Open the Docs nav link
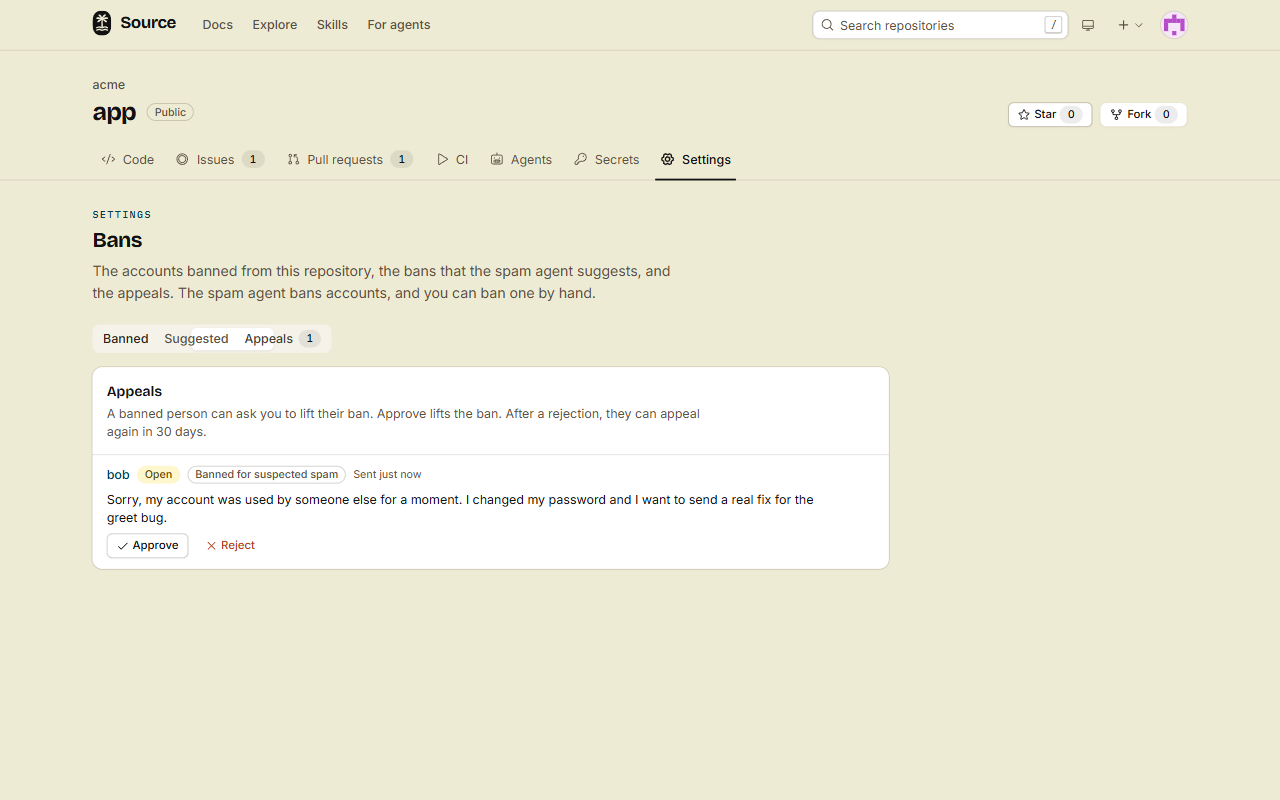 tap(217, 25)
